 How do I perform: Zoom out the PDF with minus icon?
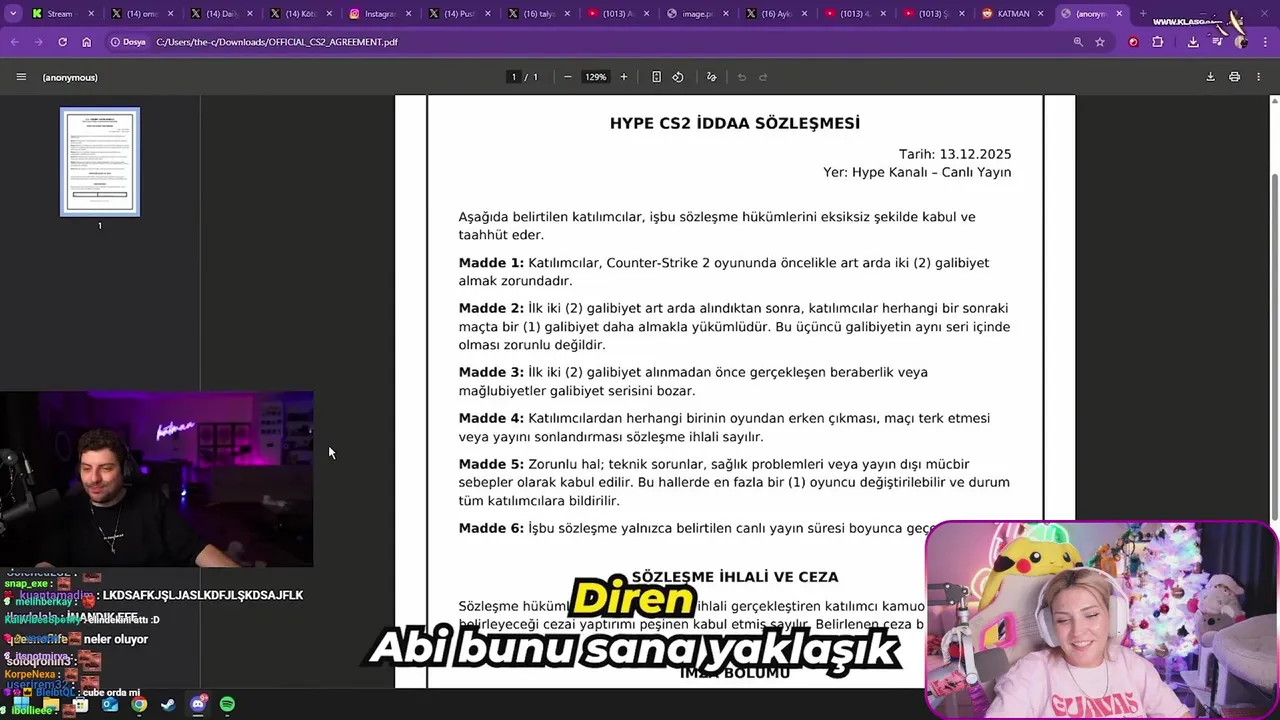(567, 77)
